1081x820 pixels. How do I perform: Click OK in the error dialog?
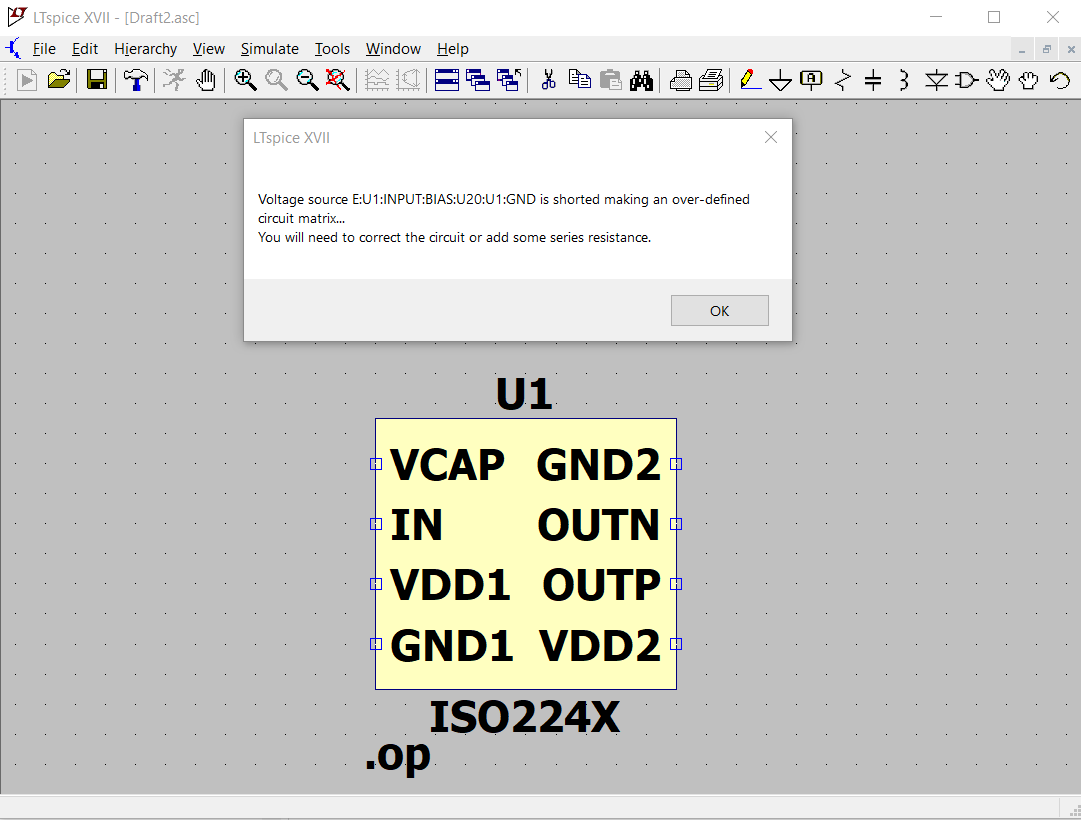pos(719,310)
